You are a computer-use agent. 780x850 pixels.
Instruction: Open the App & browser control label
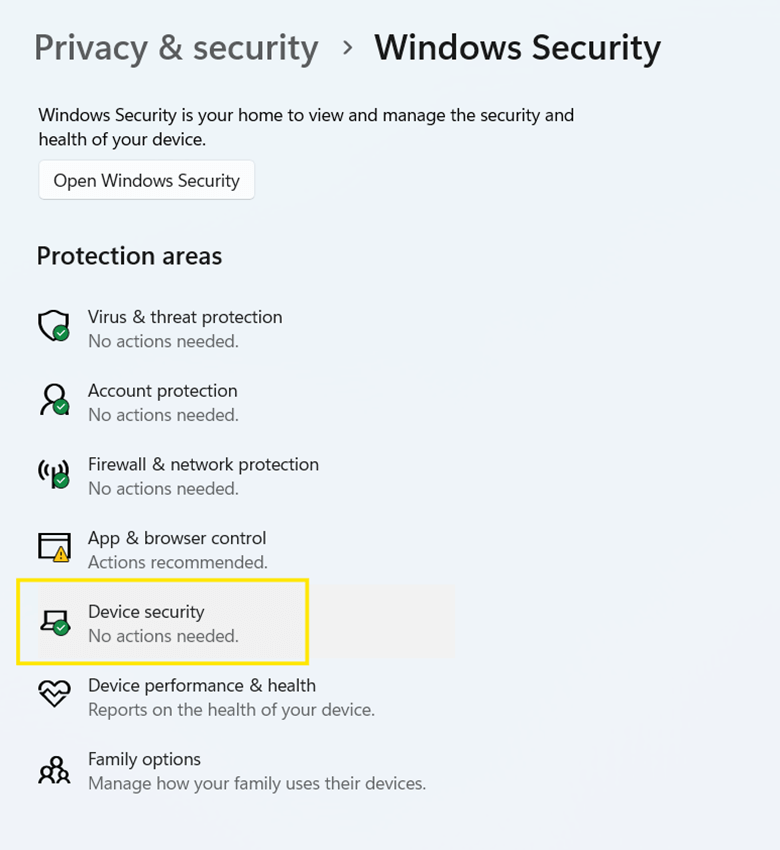(x=177, y=538)
